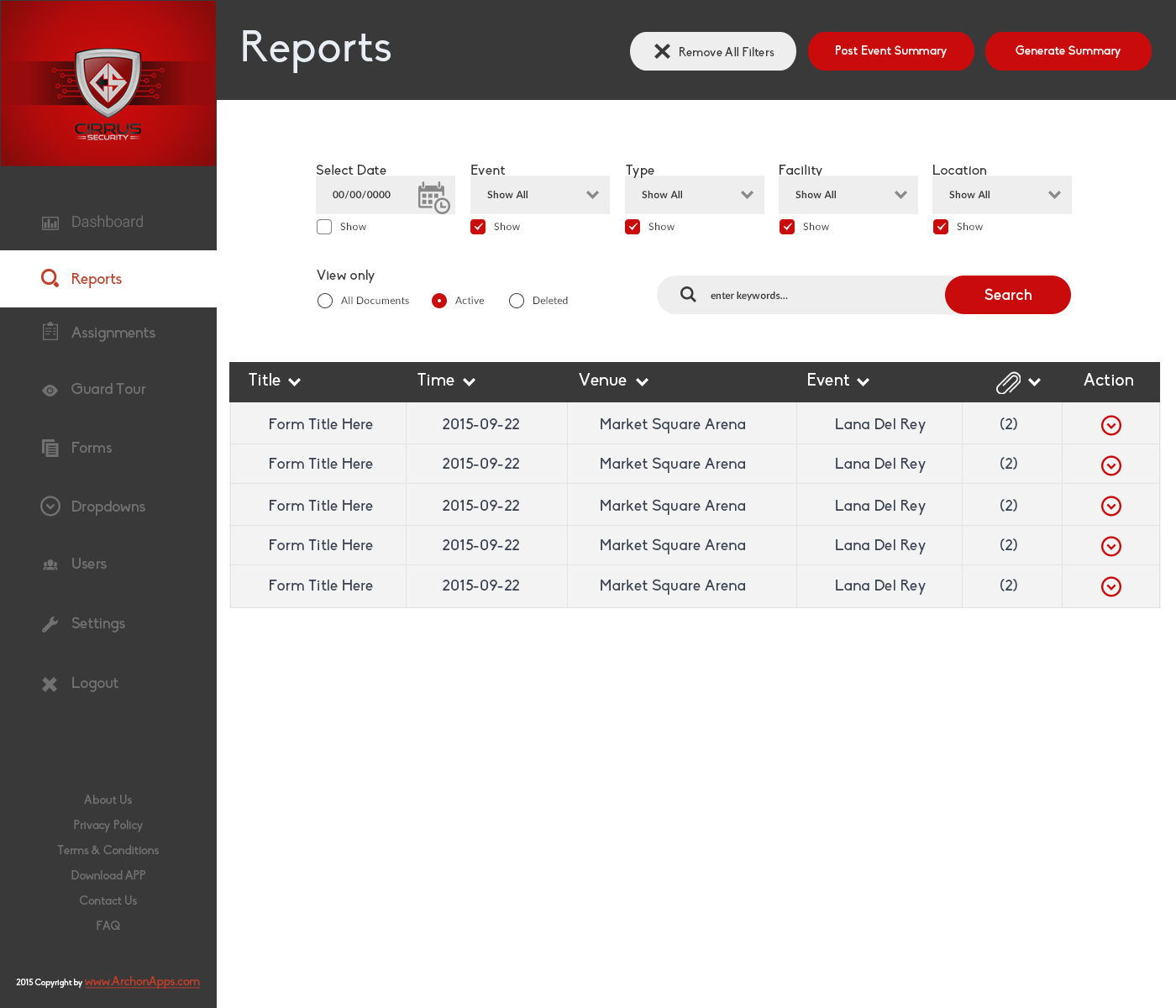Click Dropdowns text in the sidebar
This screenshot has height=1008, width=1176.
coord(108,507)
